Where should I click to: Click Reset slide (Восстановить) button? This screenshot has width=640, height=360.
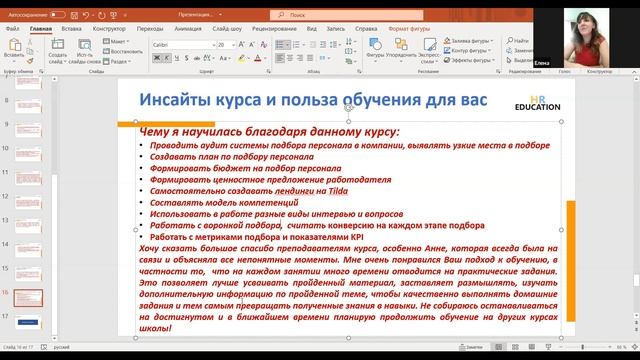122,51
